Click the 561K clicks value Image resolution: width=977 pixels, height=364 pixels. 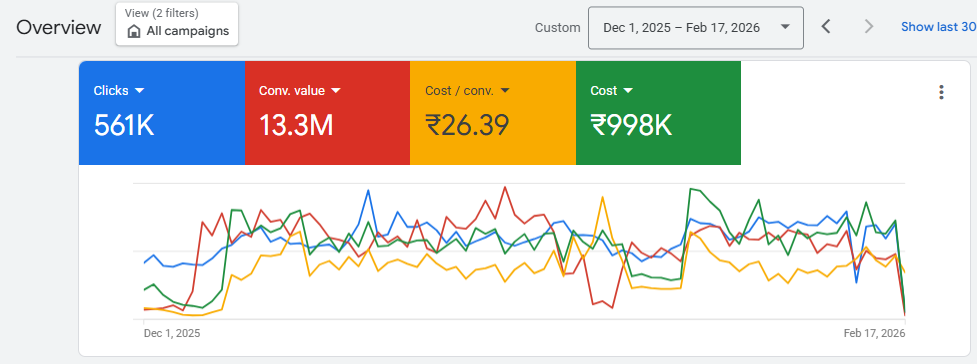click(x=123, y=125)
